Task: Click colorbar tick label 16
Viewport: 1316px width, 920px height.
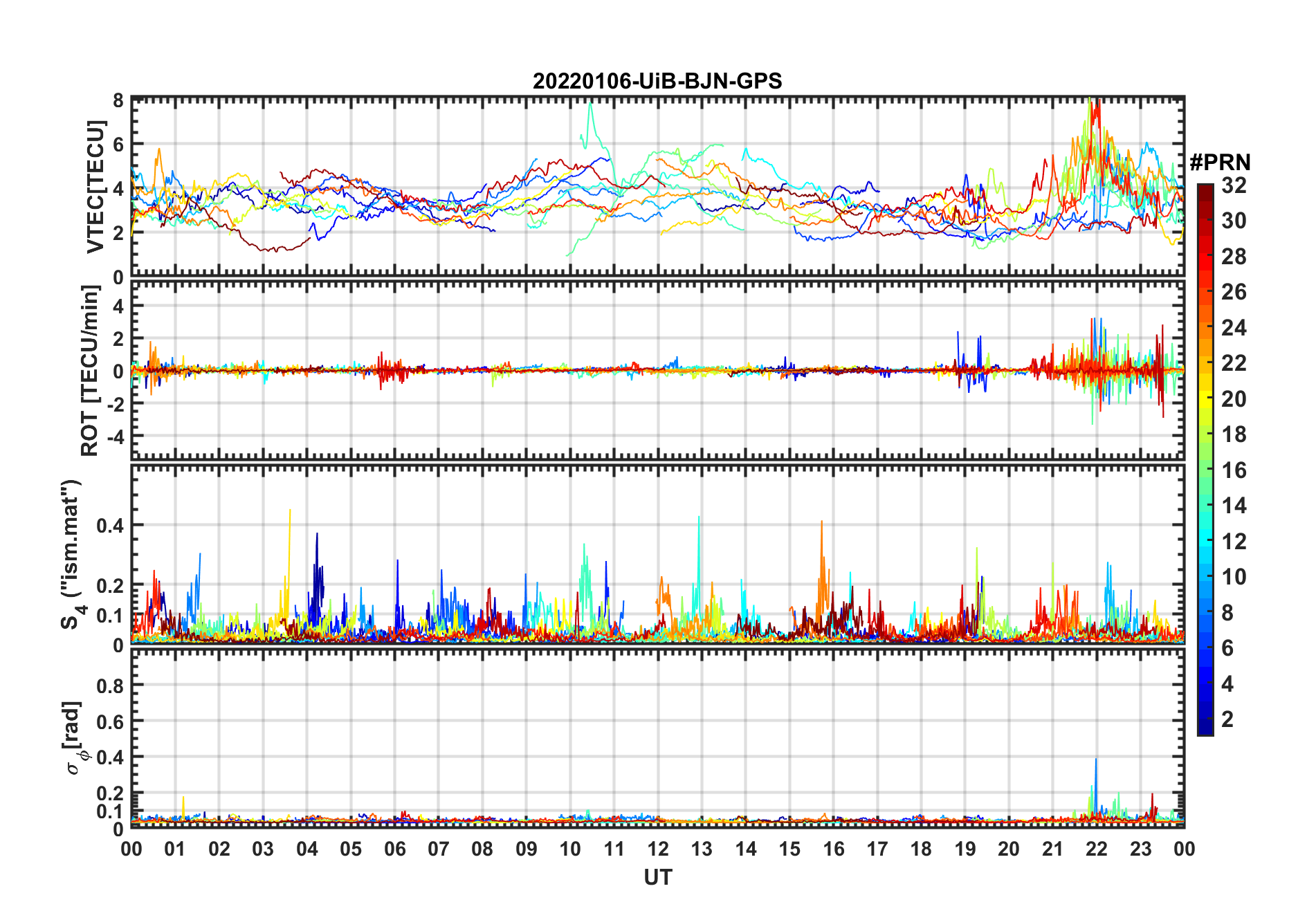Action: (1234, 470)
